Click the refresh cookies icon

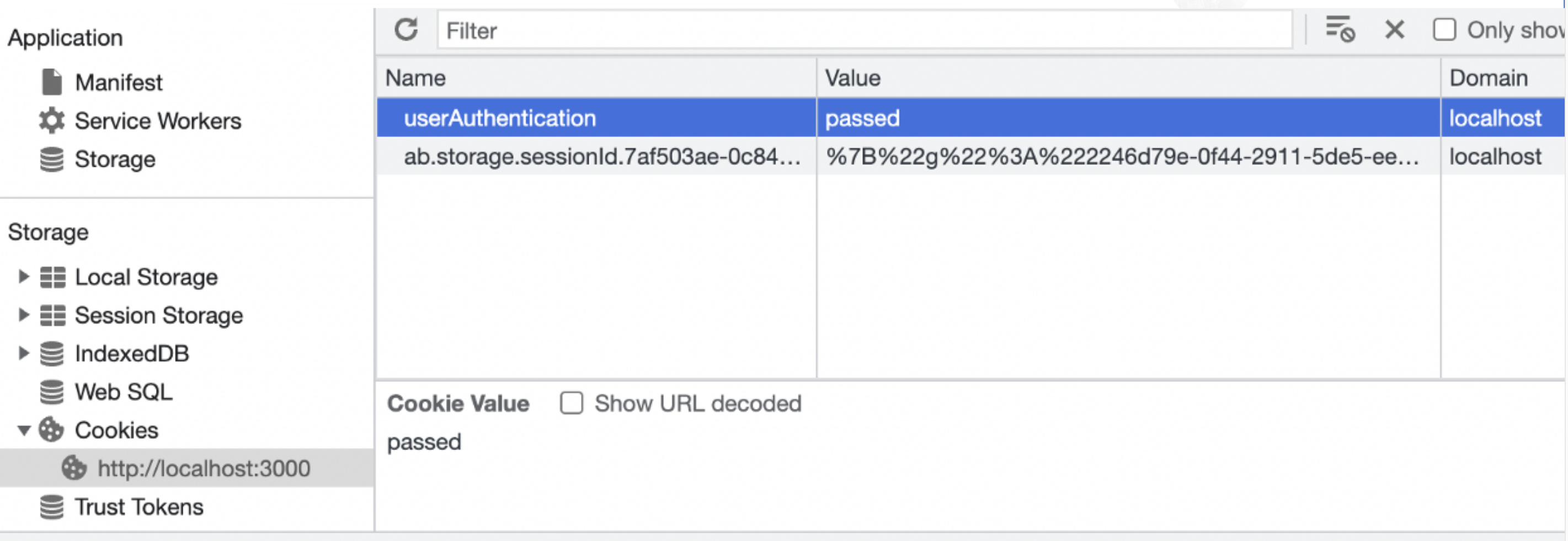coord(406,30)
